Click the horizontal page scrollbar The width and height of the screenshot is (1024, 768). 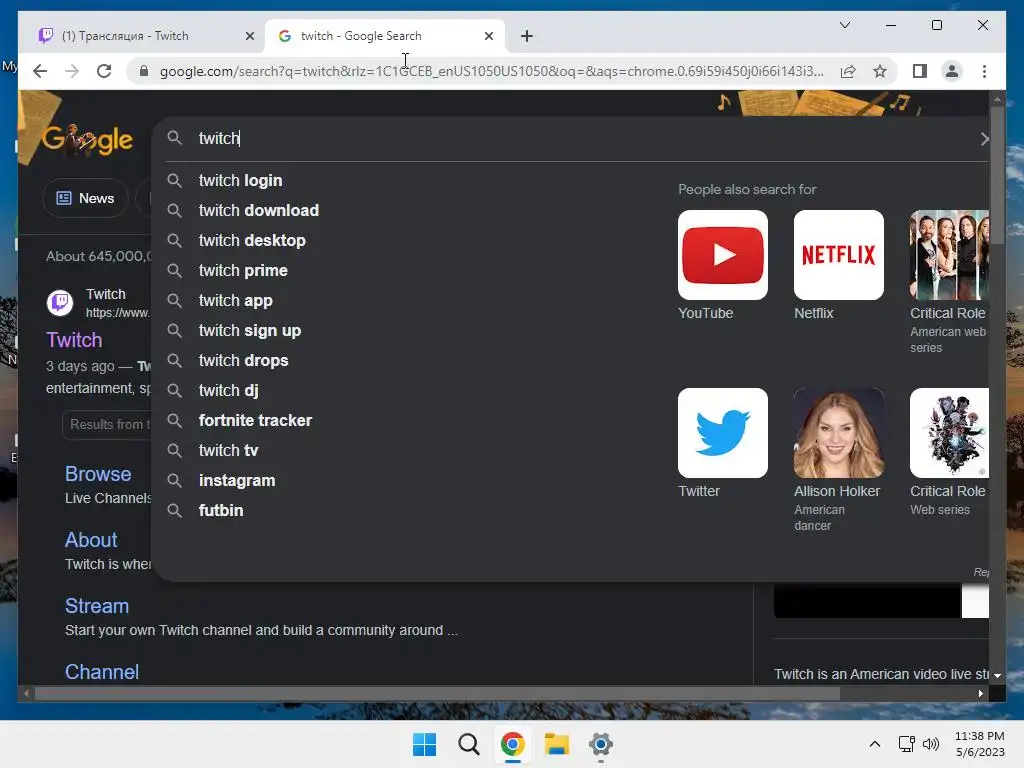[436, 694]
